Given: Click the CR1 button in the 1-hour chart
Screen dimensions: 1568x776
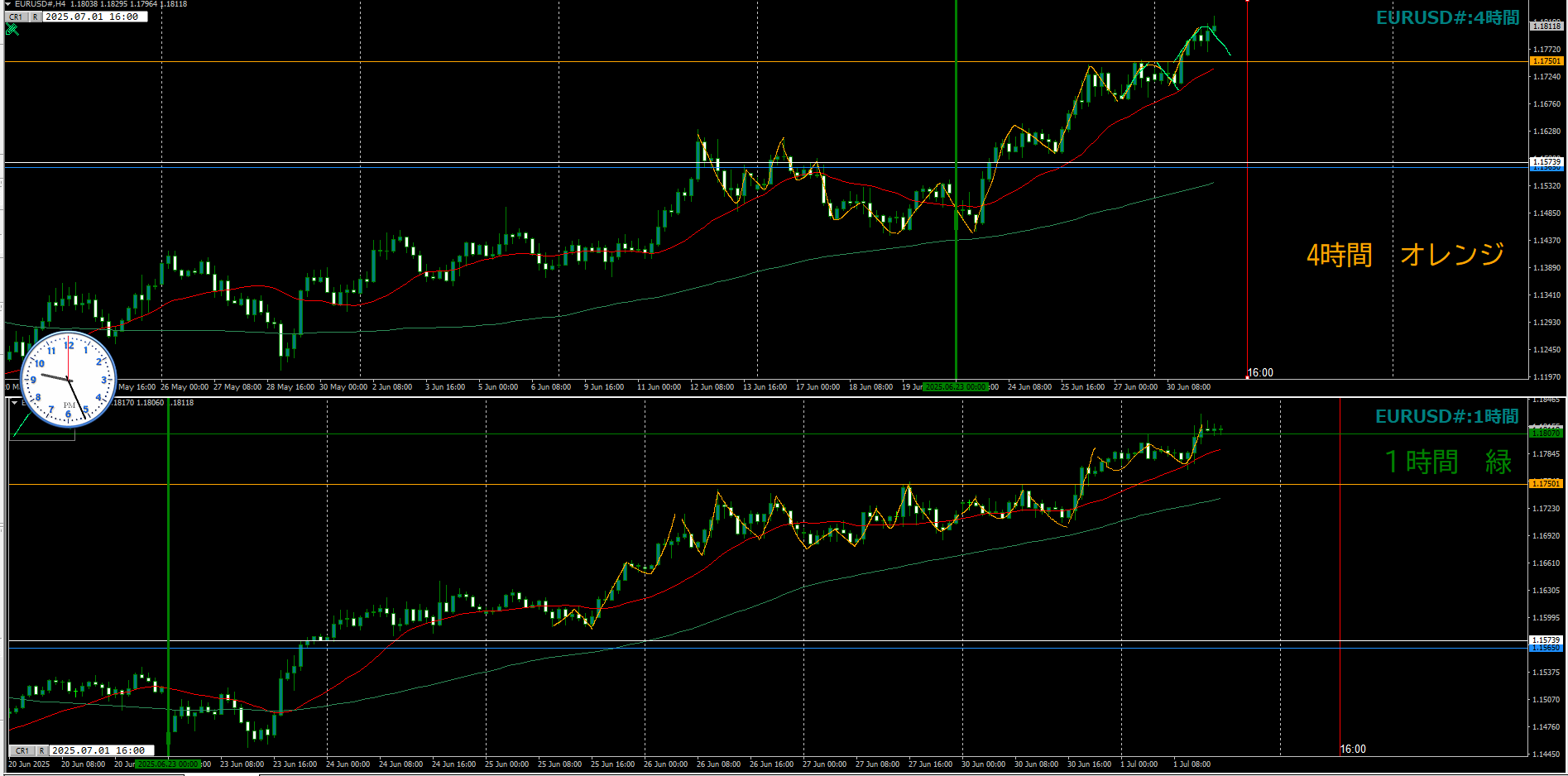Looking at the screenshot, I should (22, 750).
